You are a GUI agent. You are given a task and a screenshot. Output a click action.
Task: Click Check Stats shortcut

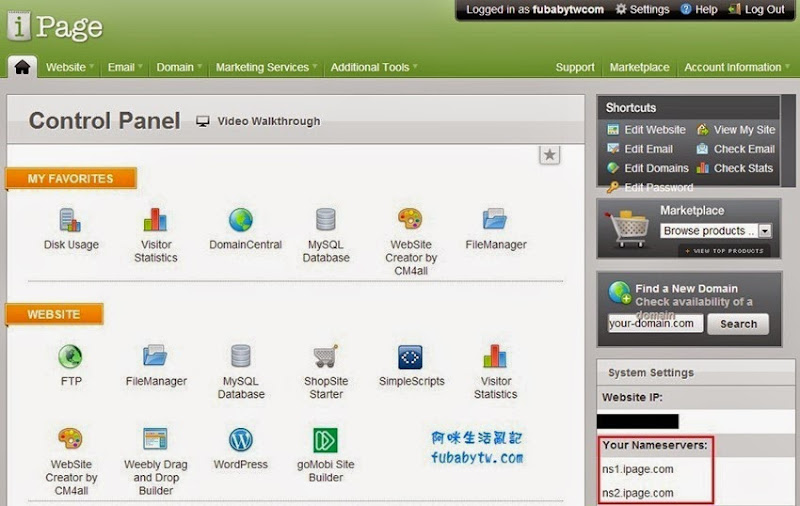735,168
